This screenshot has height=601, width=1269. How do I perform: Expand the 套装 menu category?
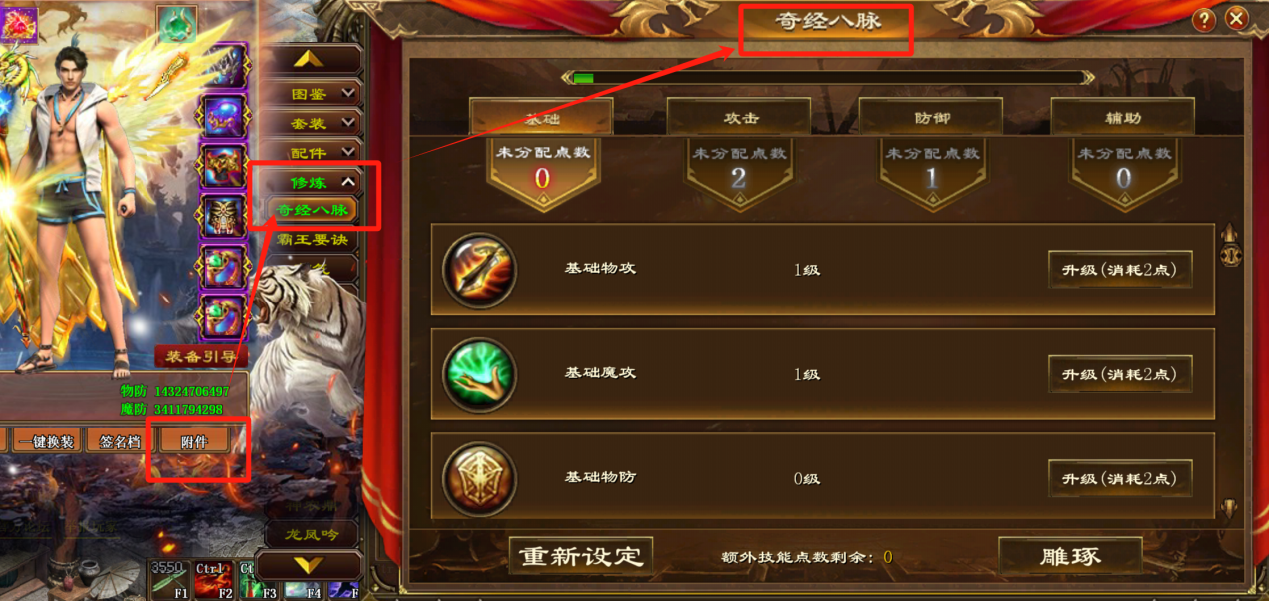(x=311, y=123)
